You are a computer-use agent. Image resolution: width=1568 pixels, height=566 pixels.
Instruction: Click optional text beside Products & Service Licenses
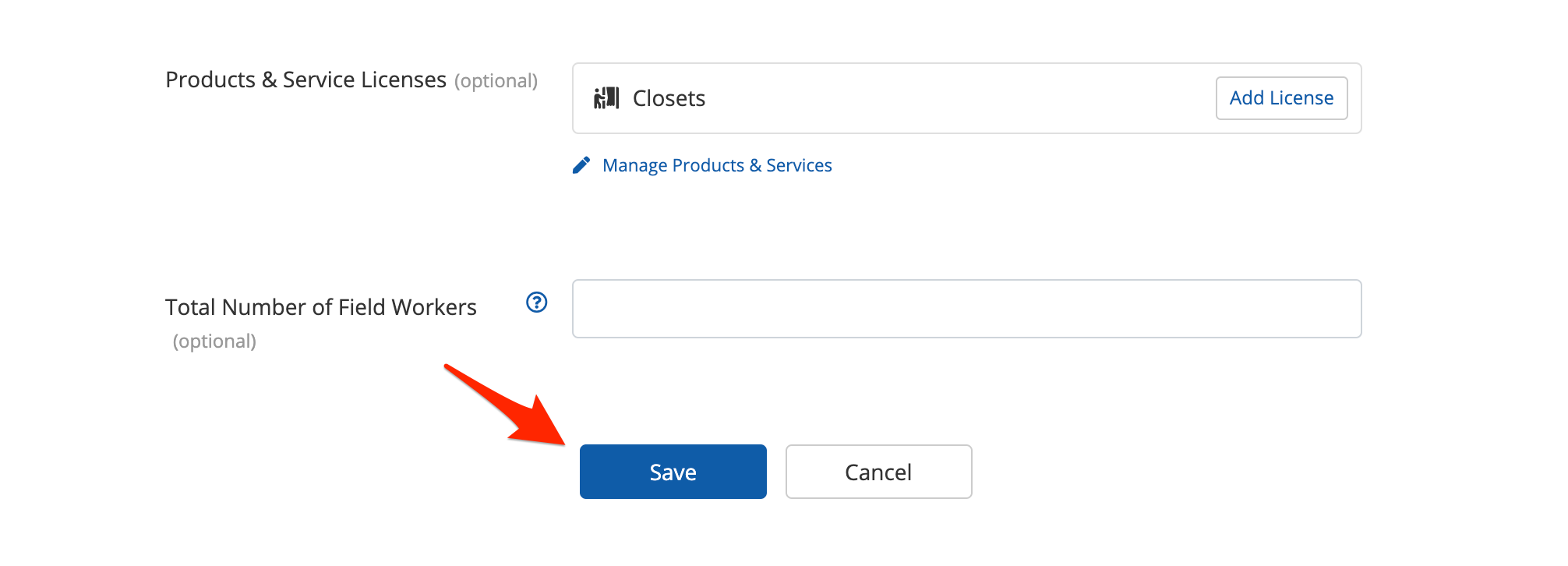496,81
